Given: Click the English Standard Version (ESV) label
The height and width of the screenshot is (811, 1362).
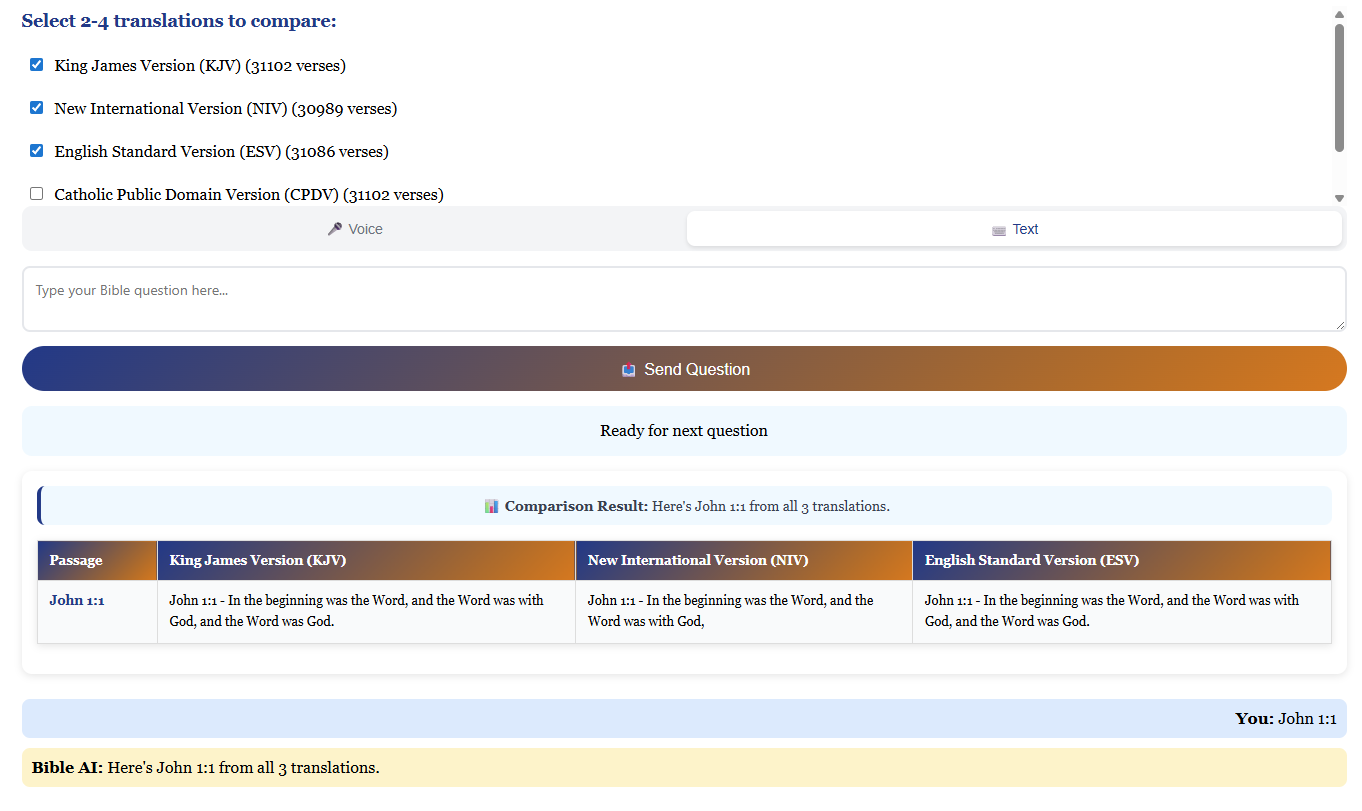Looking at the screenshot, I should pos(222,152).
